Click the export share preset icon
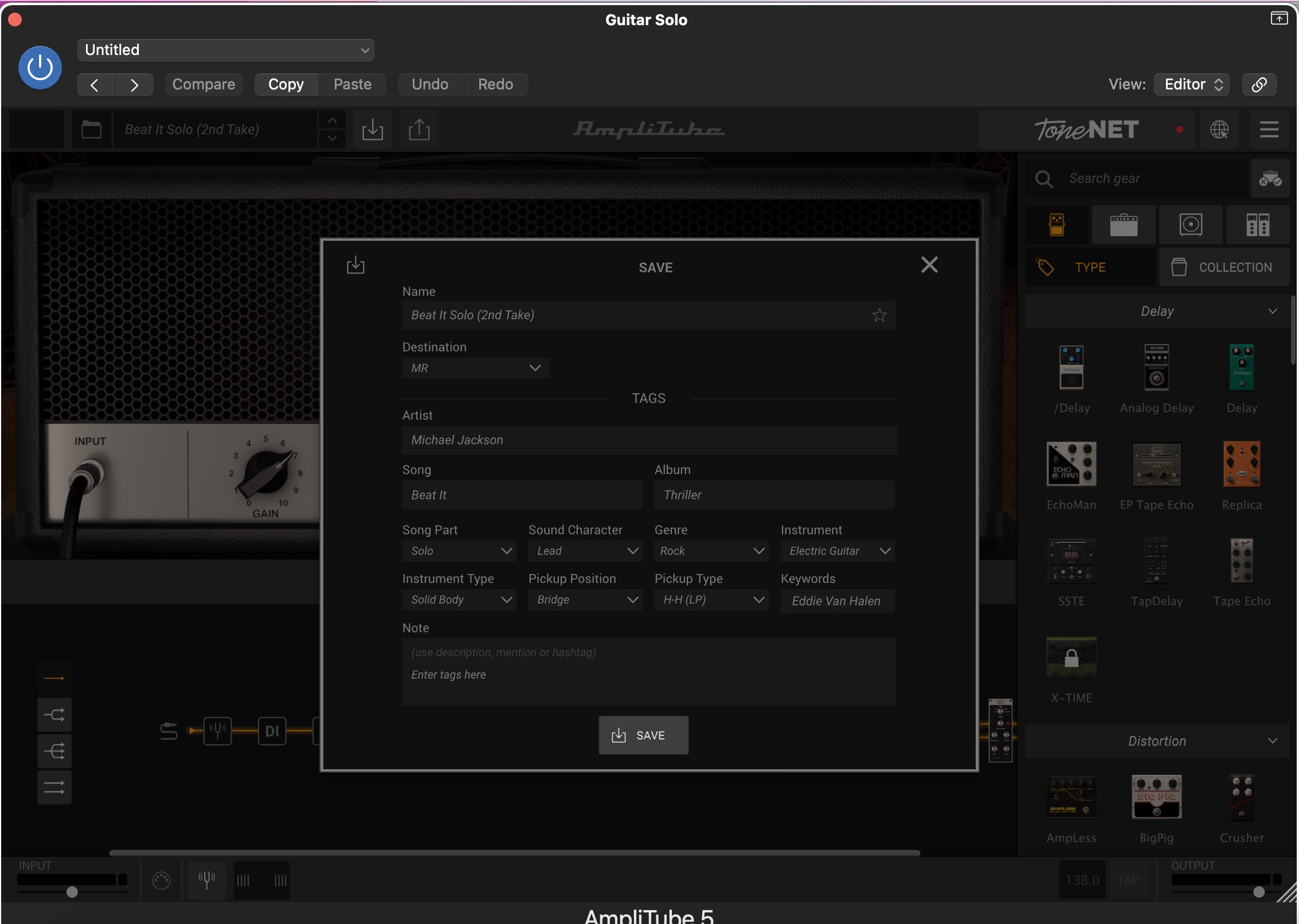1299x924 pixels. click(419, 130)
